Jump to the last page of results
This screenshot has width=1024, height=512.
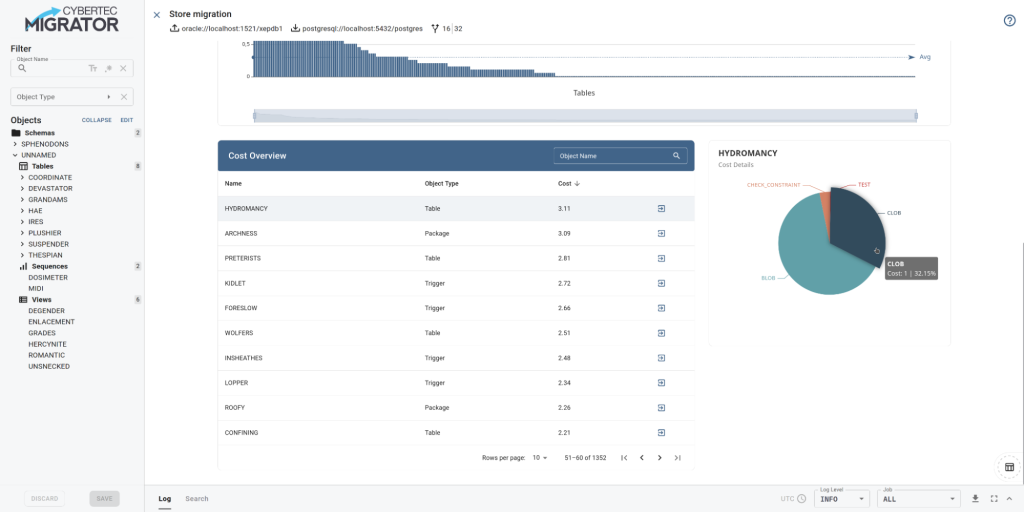[x=678, y=458]
